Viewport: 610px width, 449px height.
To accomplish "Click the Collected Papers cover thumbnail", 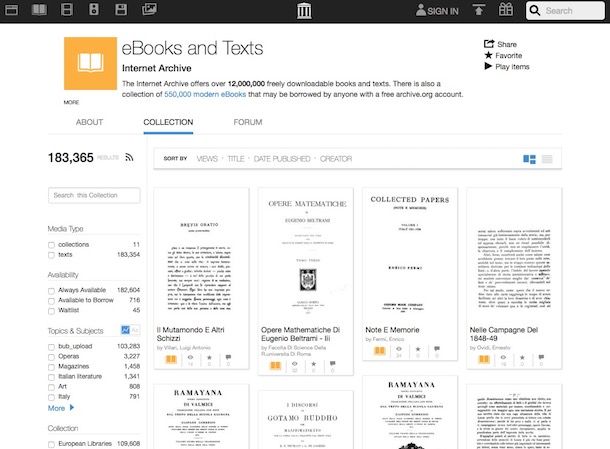I will click(x=410, y=256).
